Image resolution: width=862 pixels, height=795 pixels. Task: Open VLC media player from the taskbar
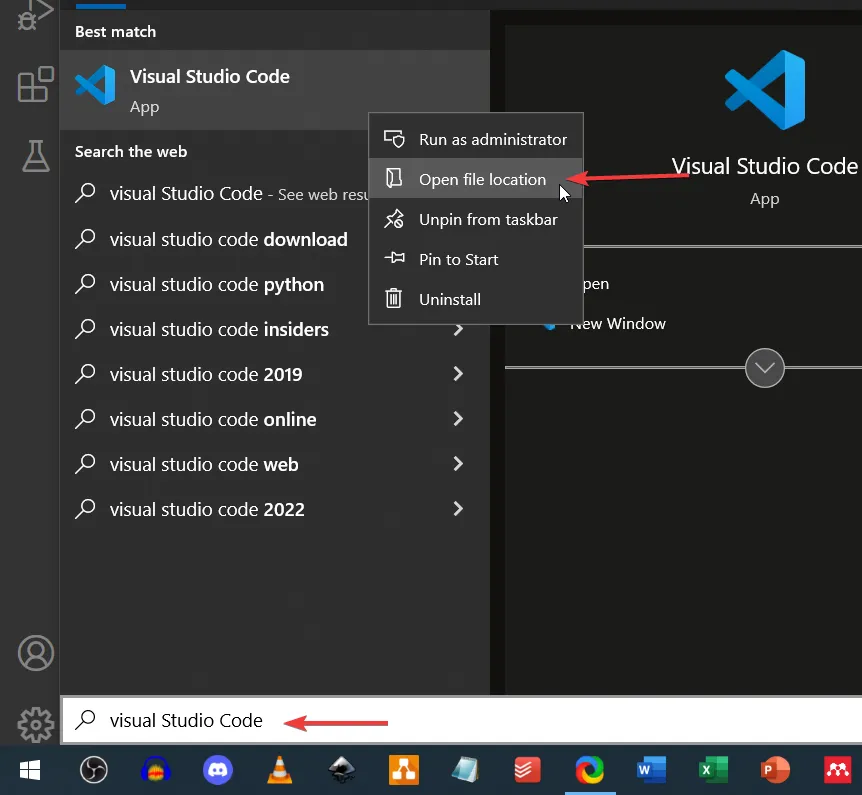pyautogui.click(x=279, y=770)
